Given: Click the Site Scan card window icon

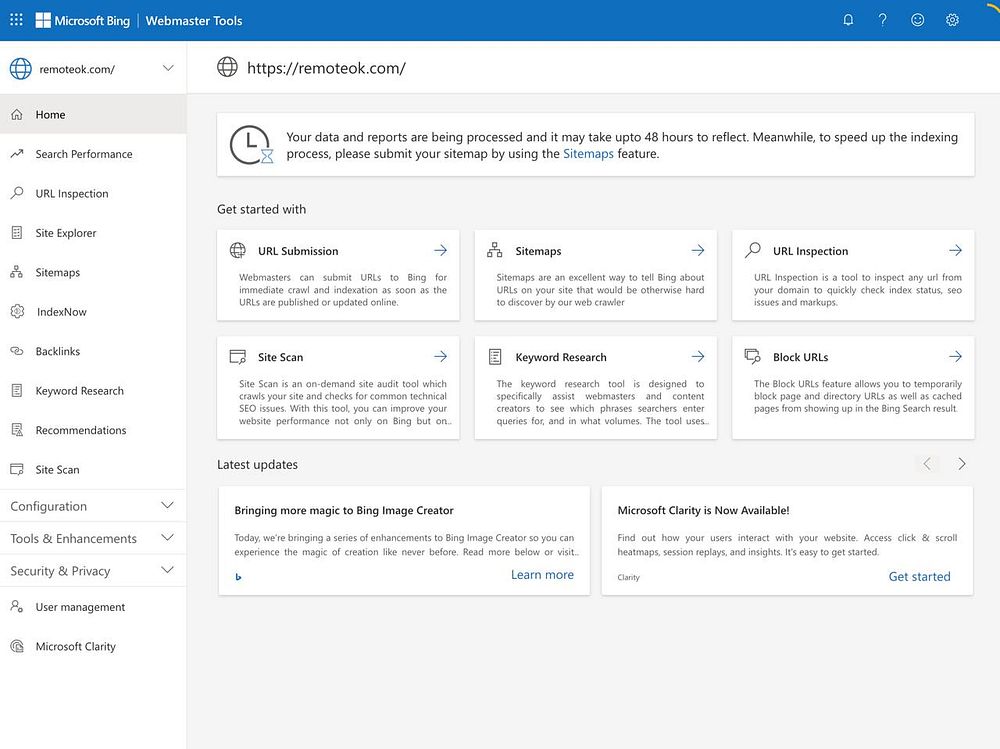Looking at the screenshot, I should click(x=238, y=357).
